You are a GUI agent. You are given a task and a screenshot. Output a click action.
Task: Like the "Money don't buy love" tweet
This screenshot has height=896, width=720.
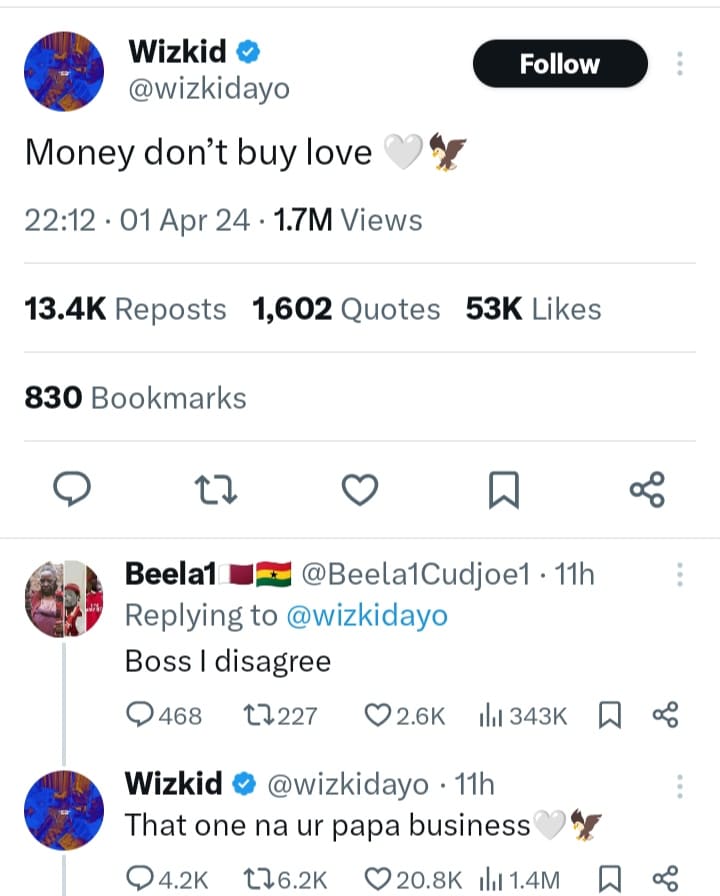tap(360, 489)
